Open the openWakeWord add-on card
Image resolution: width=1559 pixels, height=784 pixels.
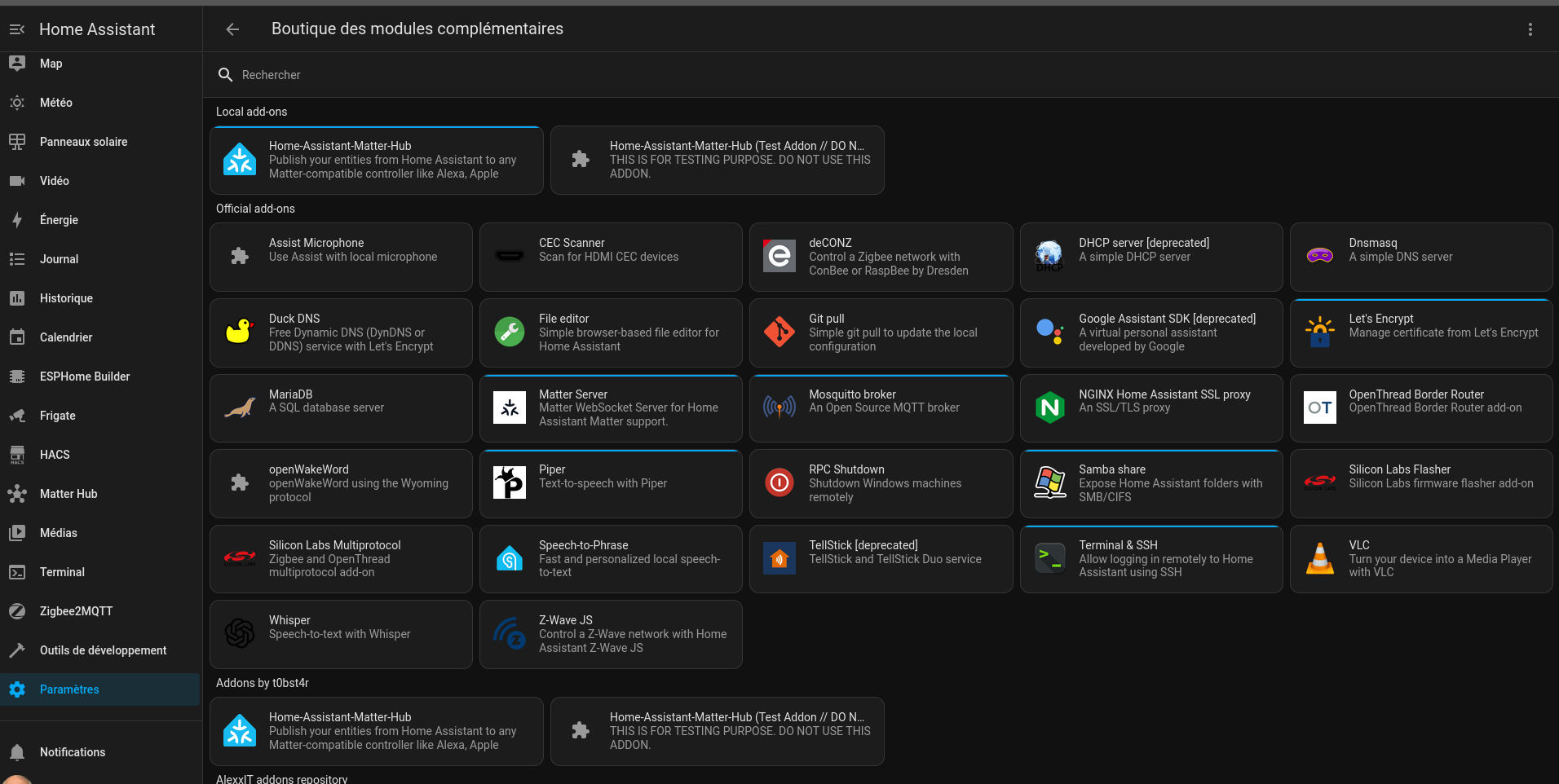(341, 483)
